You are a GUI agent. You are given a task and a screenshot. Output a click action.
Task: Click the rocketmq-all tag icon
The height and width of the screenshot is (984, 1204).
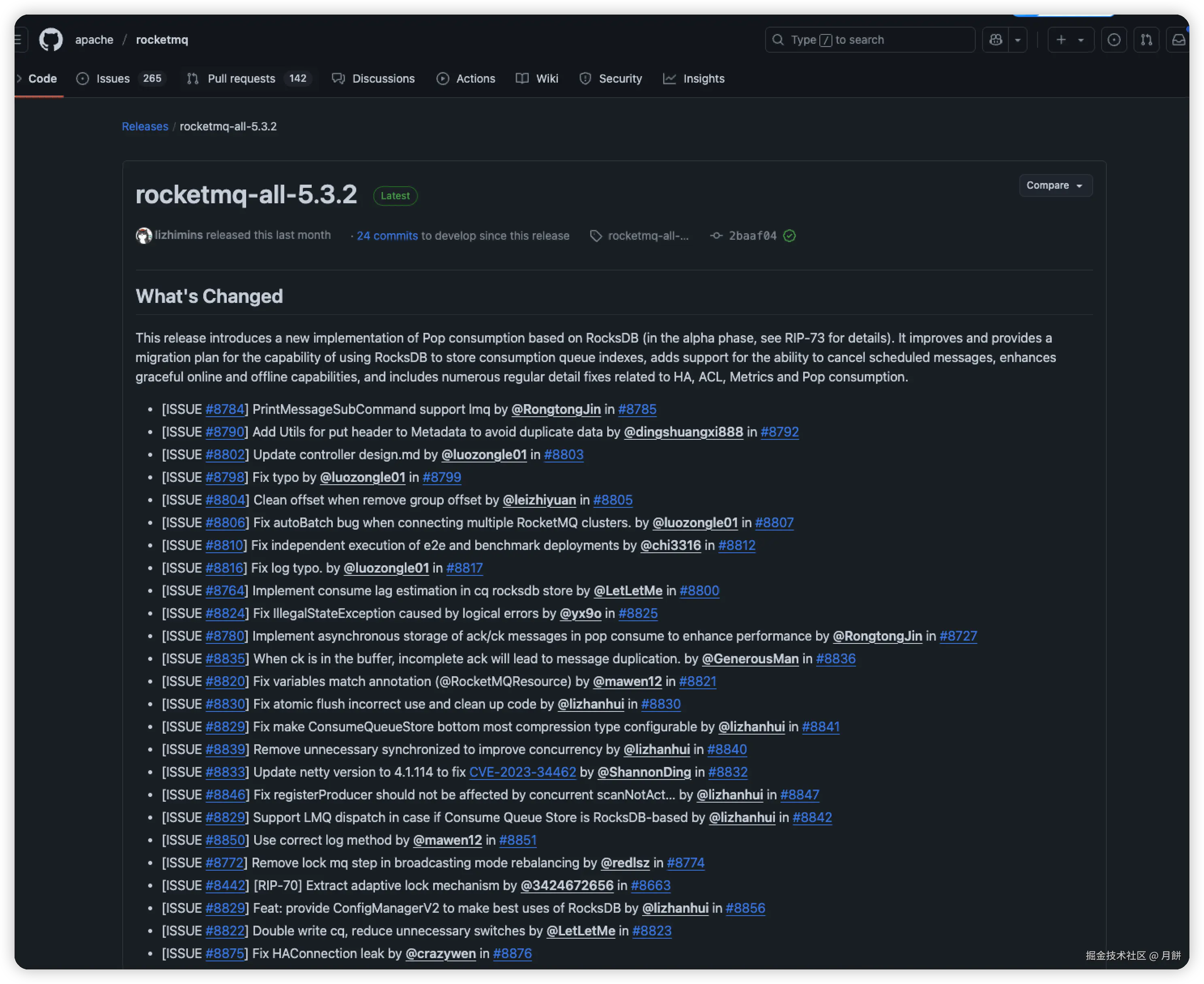point(596,236)
